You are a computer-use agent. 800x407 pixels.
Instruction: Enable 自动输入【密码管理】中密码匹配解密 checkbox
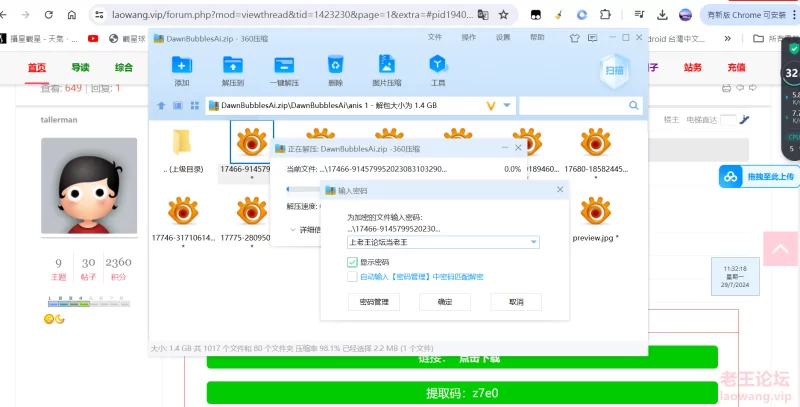pos(352,276)
